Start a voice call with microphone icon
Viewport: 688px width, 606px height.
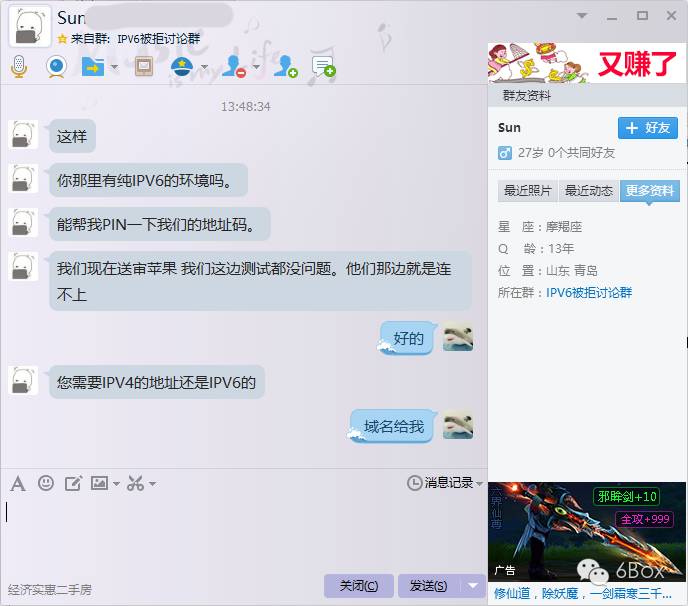point(19,67)
